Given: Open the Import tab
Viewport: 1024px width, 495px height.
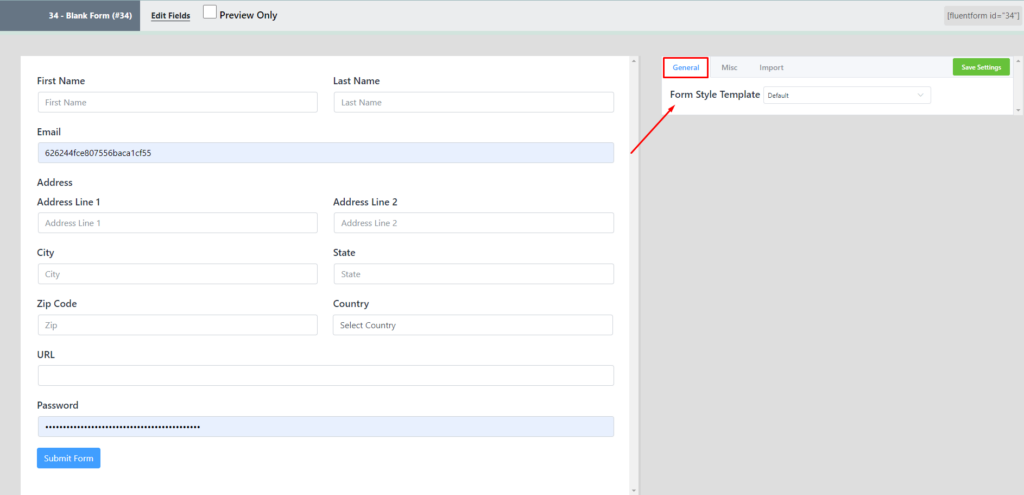Looking at the screenshot, I should tap(771, 67).
